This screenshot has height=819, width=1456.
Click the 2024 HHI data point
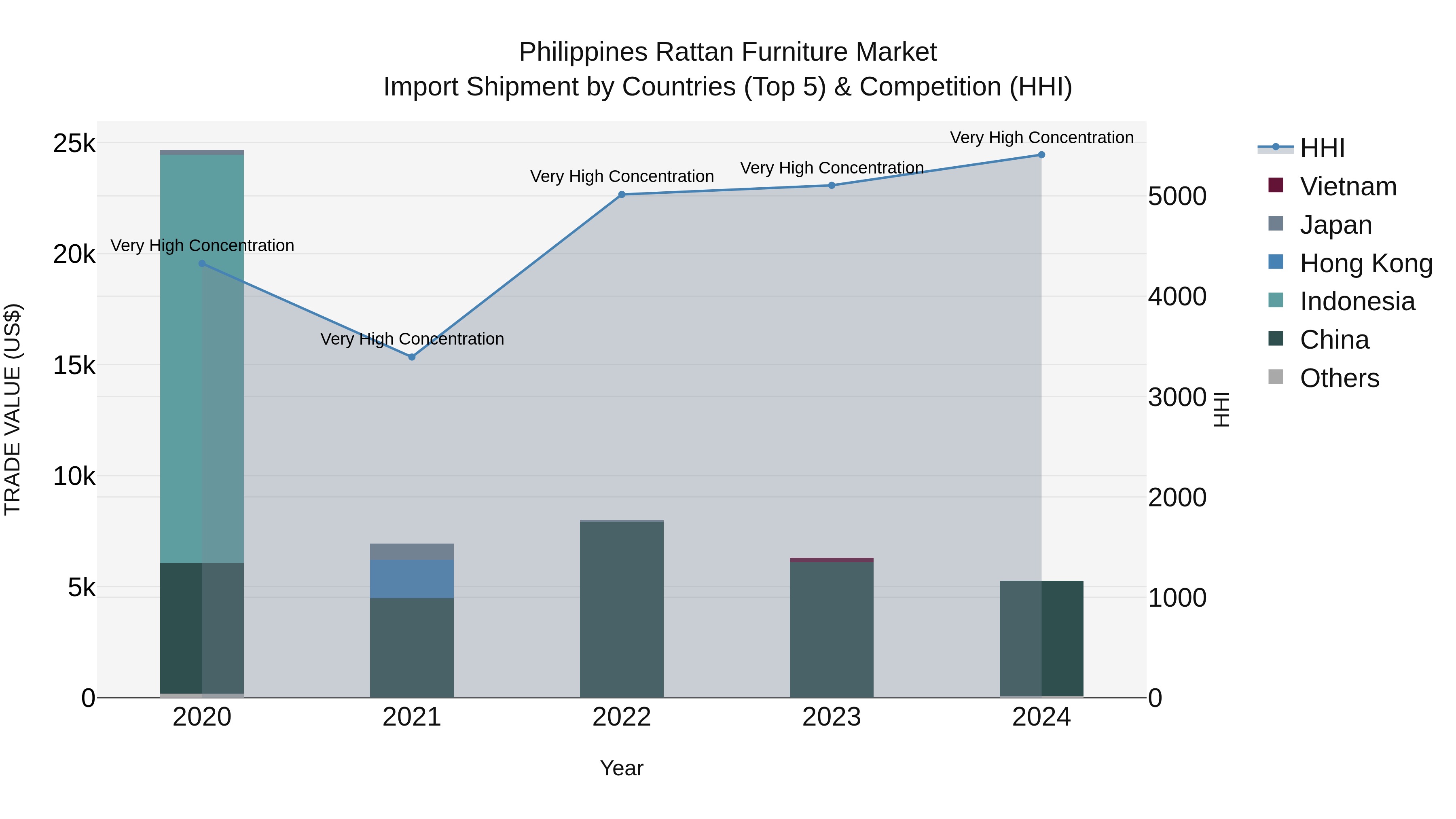click(1042, 155)
